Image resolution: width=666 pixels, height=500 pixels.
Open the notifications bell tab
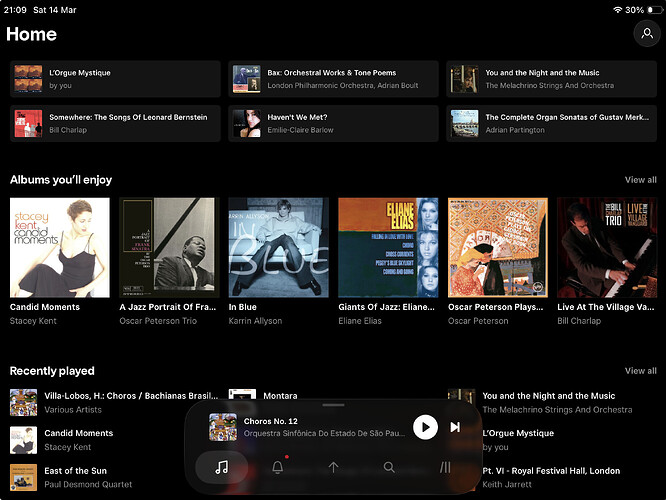click(277, 467)
